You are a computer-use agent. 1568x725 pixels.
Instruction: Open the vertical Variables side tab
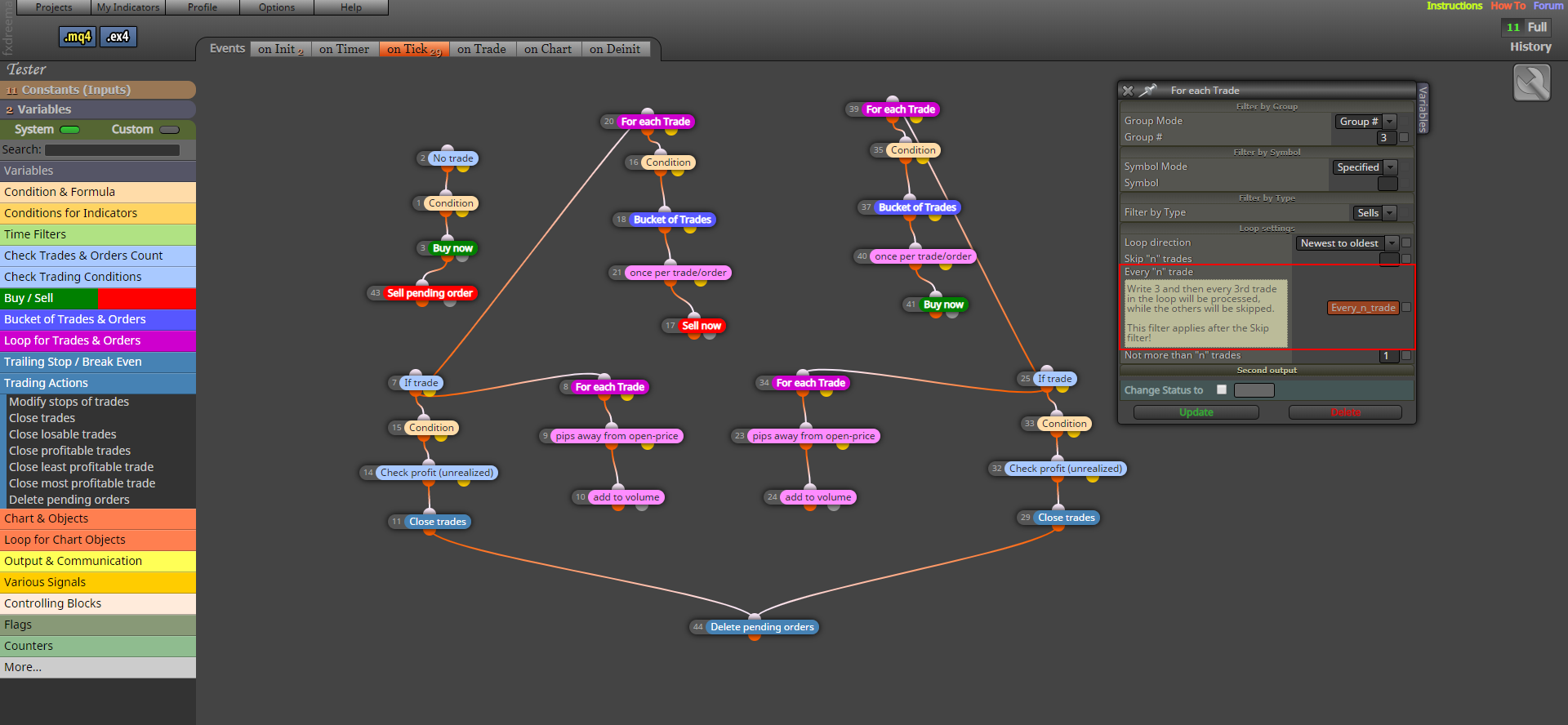click(1423, 109)
